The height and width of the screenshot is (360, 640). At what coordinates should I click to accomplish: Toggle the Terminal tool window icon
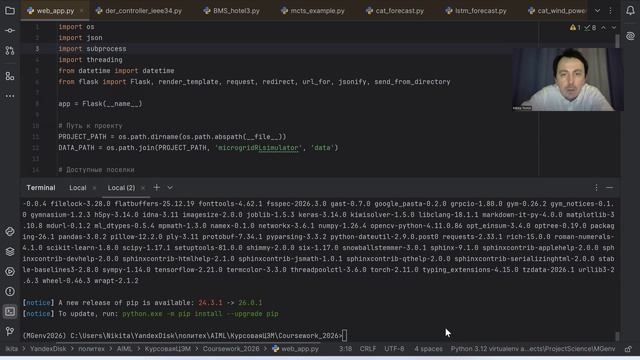(10, 311)
